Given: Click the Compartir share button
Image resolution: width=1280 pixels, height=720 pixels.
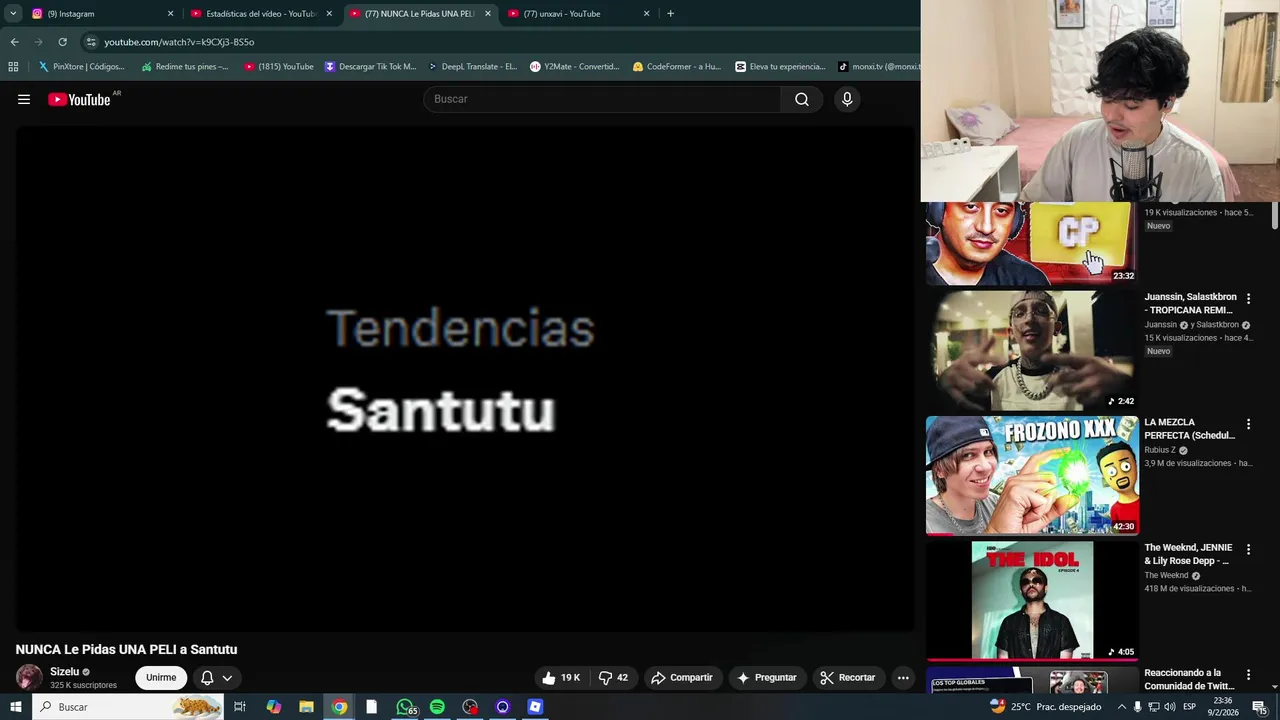Looking at the screenshot, I should click(x=682, y=678).
